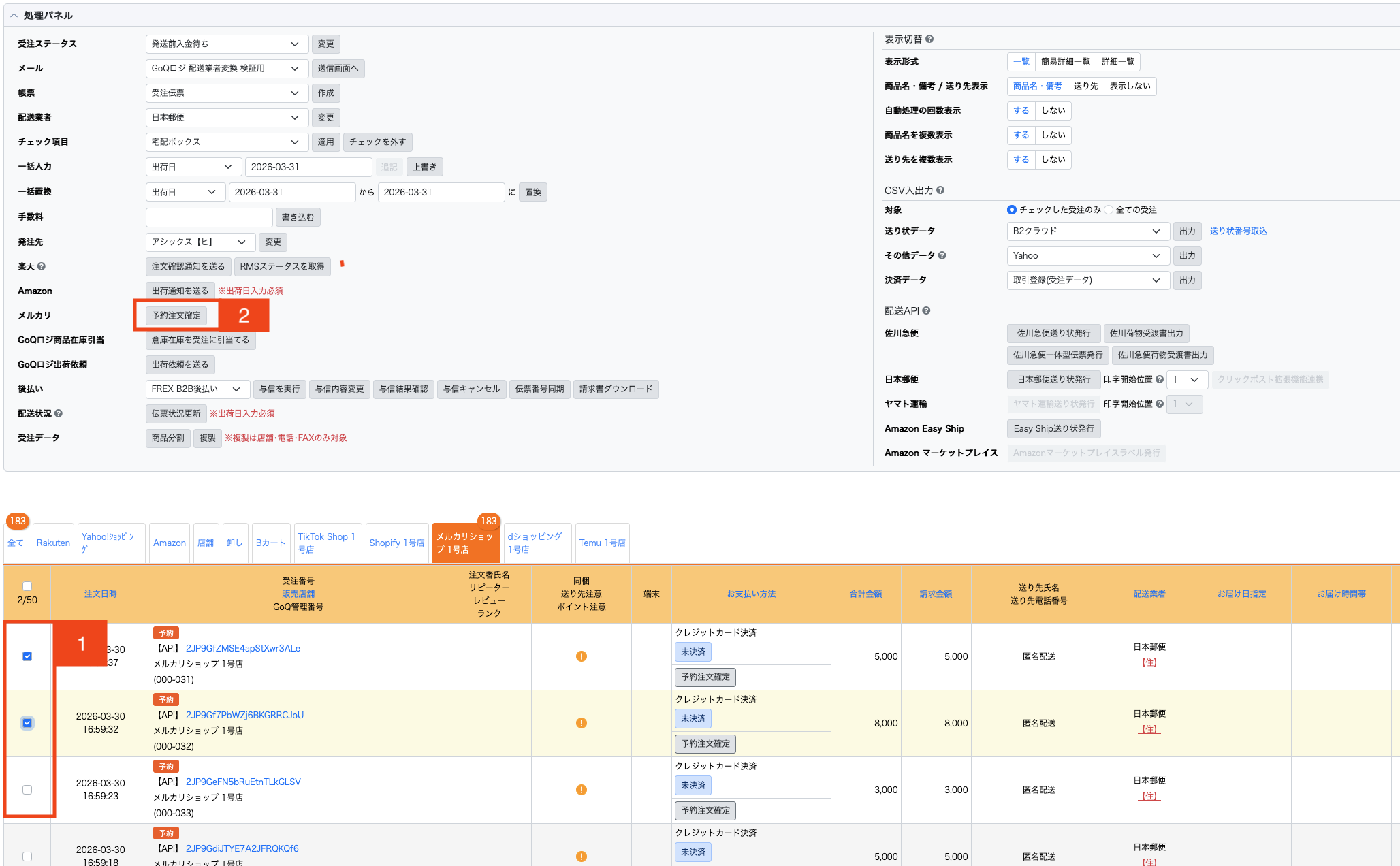Click the 手数料 input field
Viewport: 1400px width, 866px height.
209,217
